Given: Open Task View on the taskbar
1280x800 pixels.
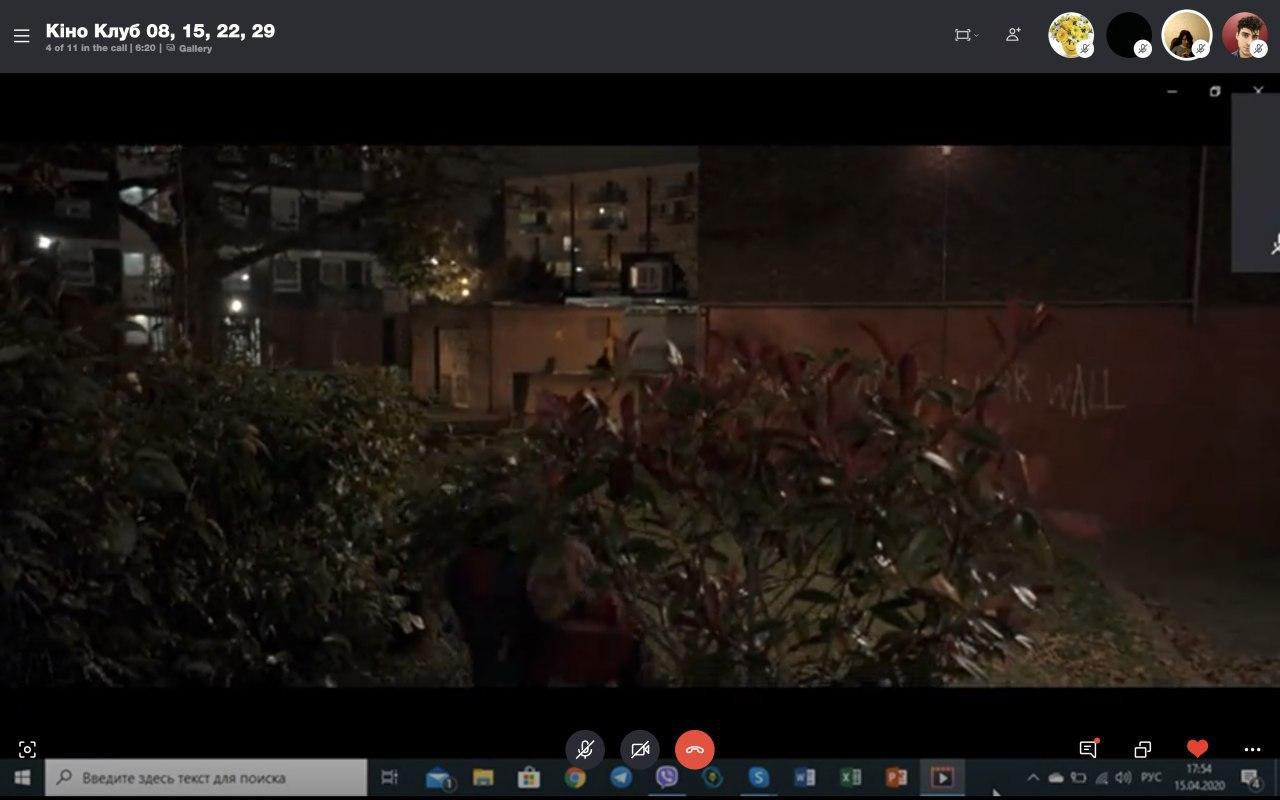Looking at the screenshot, I should click(390, 777).
